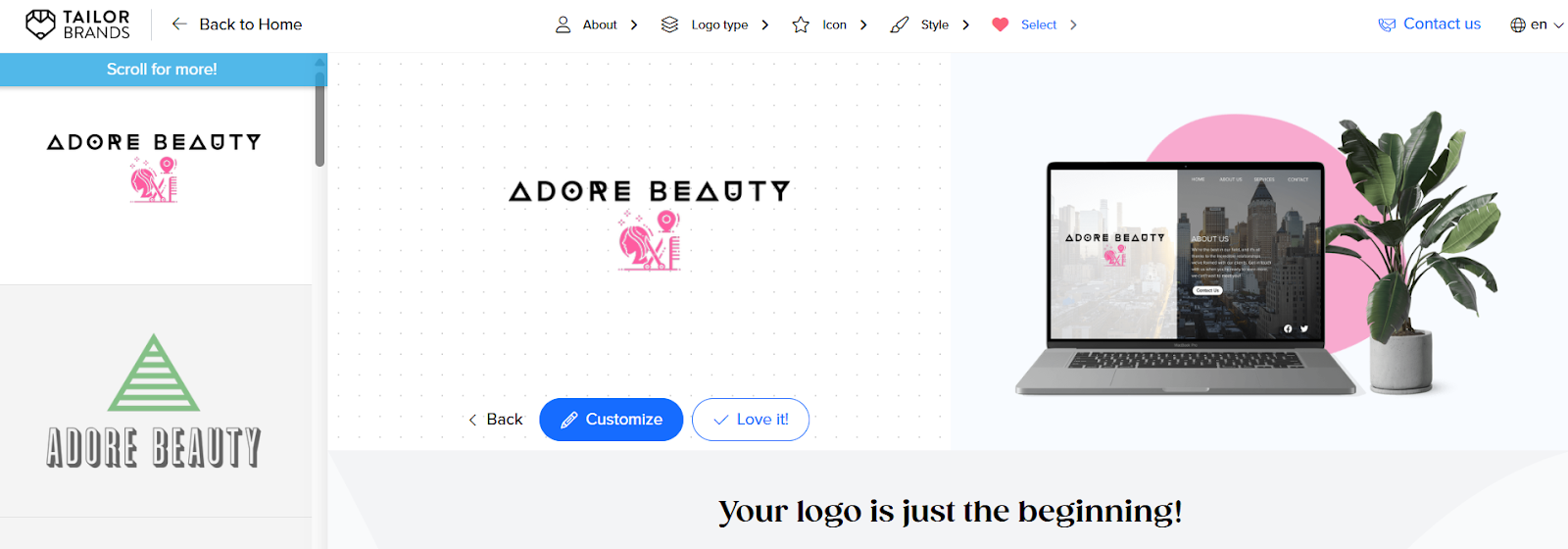Click the back arrow beside Back to Home
The height and width of the screenshot is (549, 1568).
179,24
